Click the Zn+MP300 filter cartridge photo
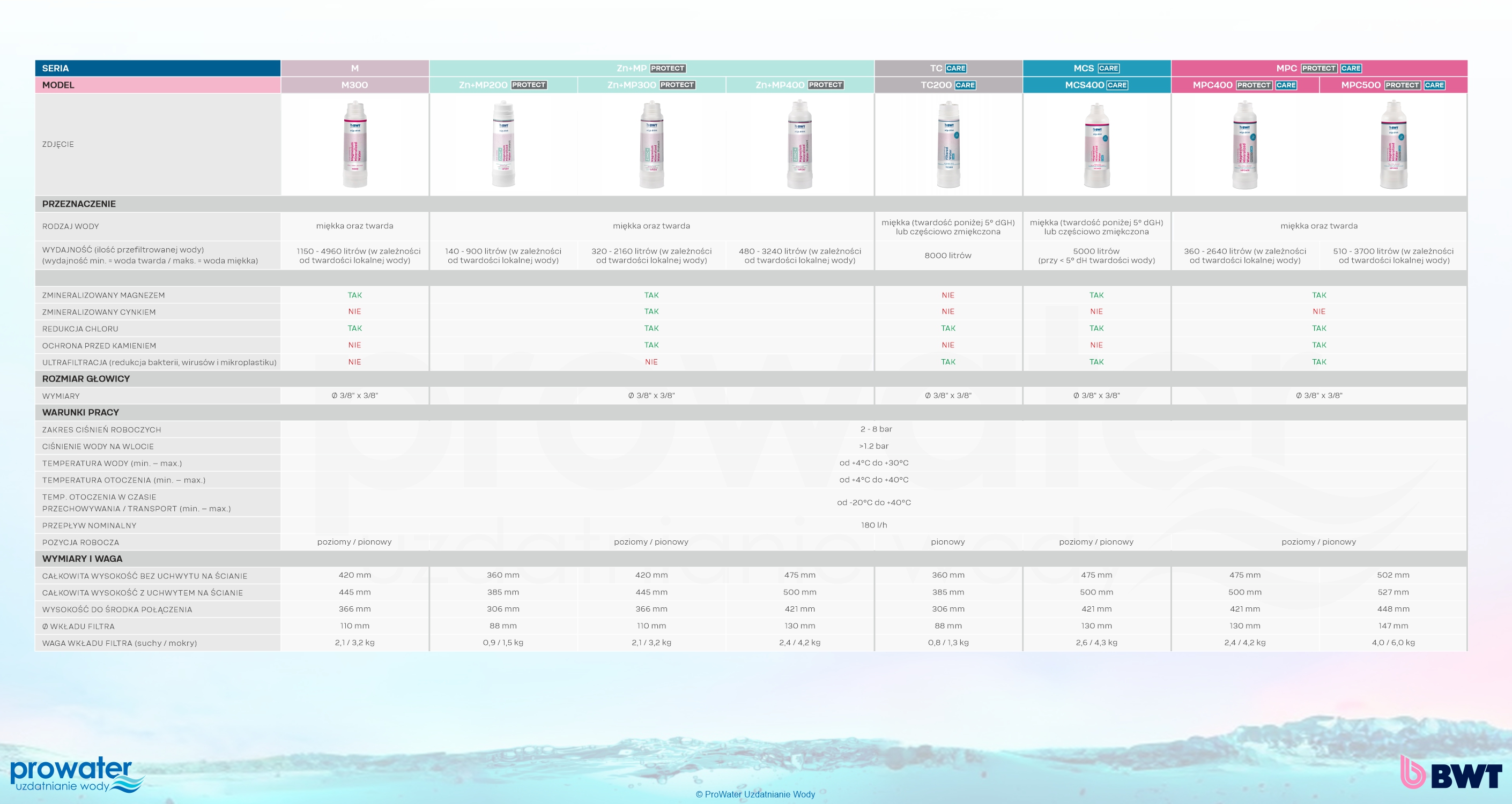 pyautogui.click(x=651, y=144)
